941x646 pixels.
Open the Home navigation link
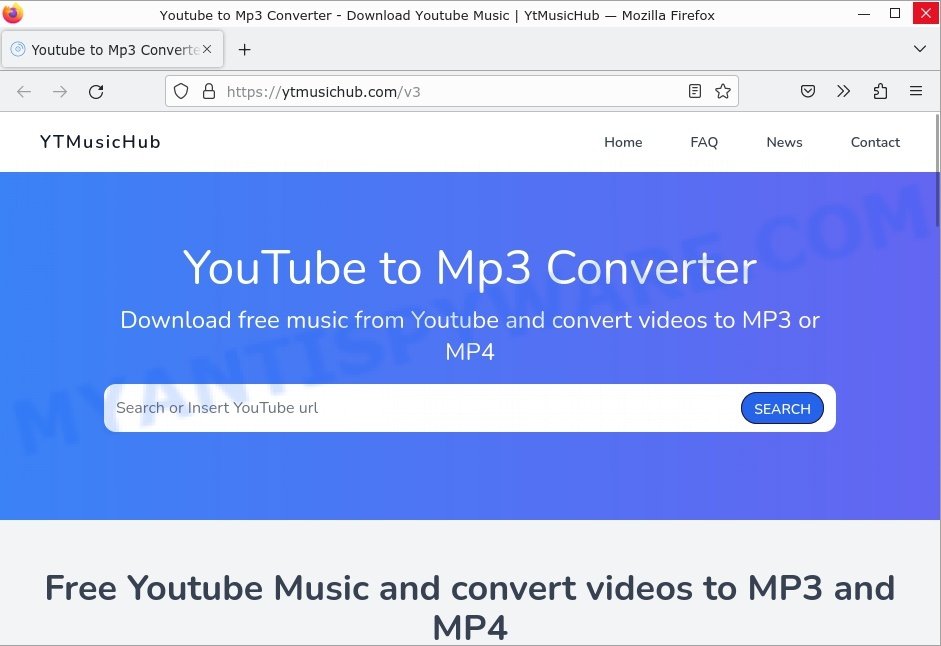(x=623, y=142)
